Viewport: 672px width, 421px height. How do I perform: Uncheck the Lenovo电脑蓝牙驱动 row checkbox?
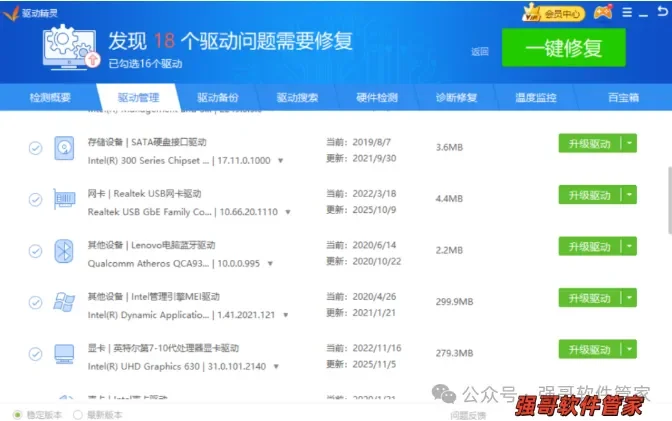coord(36,251)
